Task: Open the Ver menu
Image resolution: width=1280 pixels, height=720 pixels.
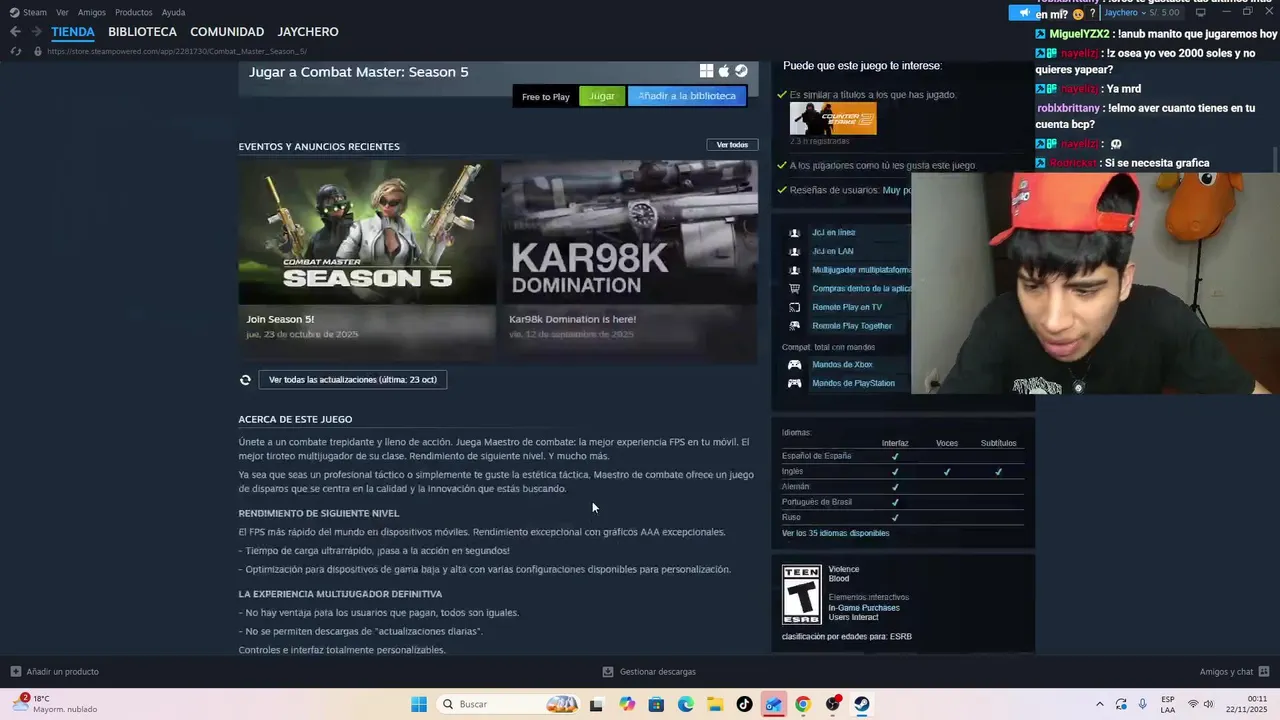Action: point(62,12)
